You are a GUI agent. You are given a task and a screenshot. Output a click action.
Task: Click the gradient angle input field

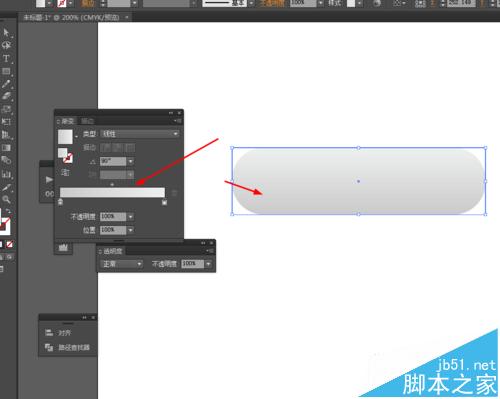113,161
